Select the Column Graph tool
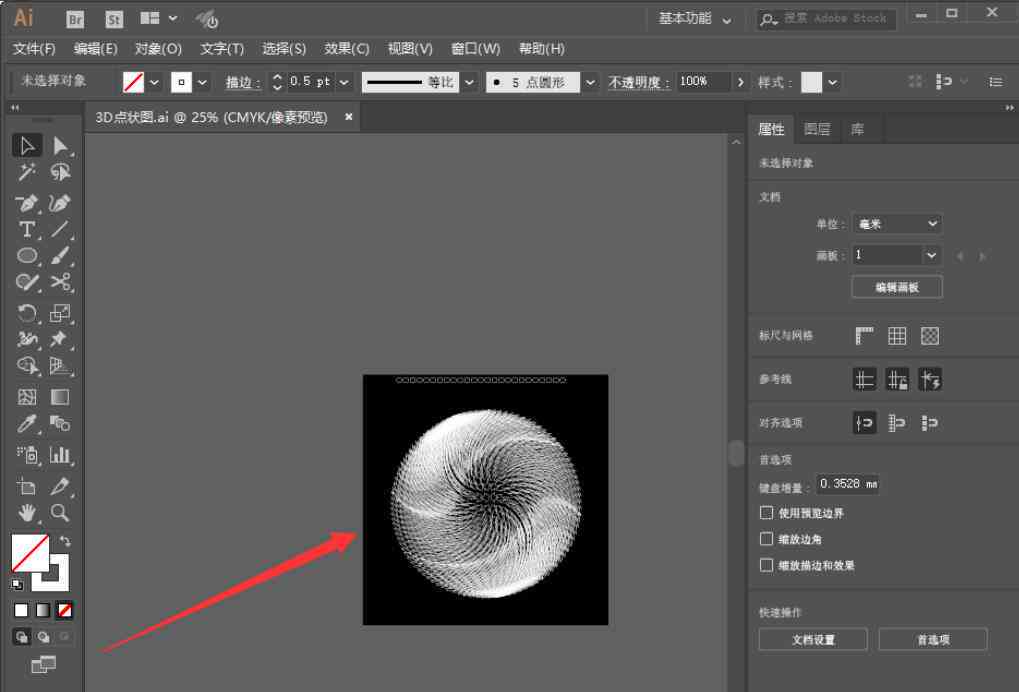 (x=60, y=455)
